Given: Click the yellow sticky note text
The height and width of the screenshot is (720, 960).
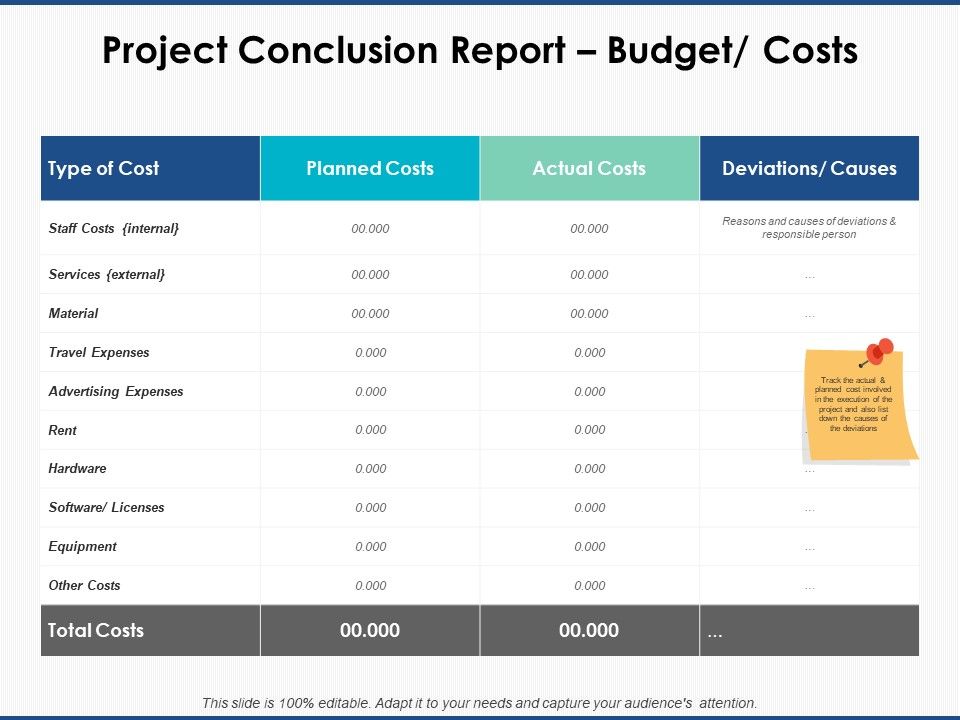Looking at the screenshot, I should pos(853,404).
